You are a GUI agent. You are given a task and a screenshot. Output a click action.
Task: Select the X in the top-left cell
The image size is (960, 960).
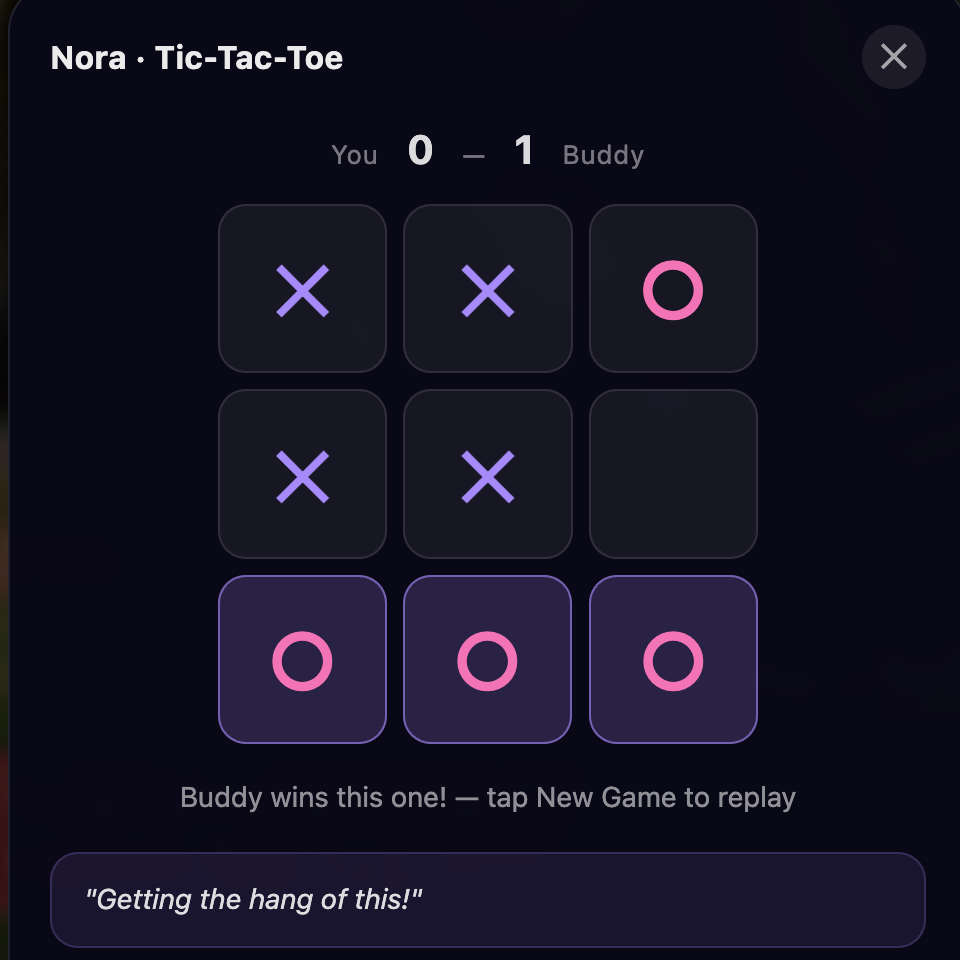[x=302, y=288]
